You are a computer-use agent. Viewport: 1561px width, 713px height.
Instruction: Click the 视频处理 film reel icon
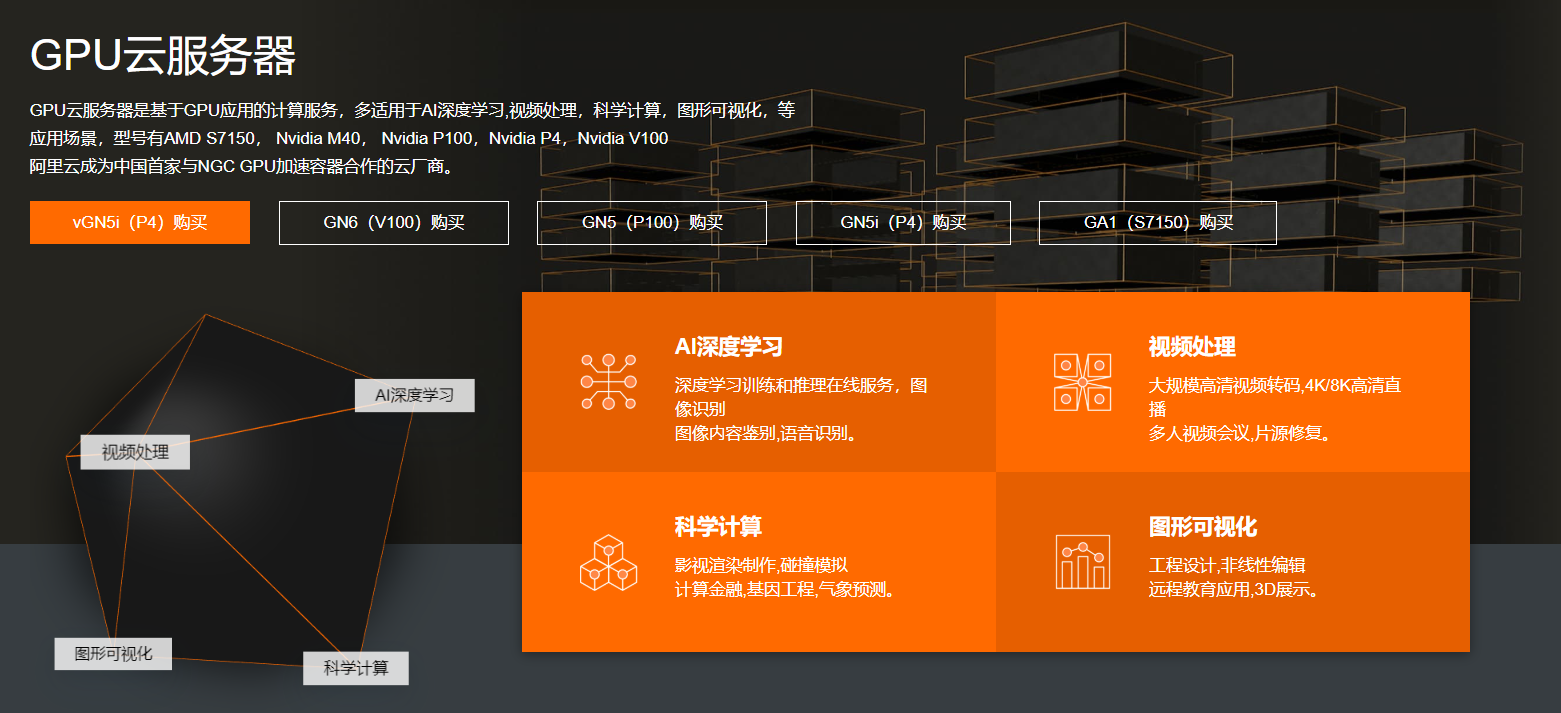1082,381
